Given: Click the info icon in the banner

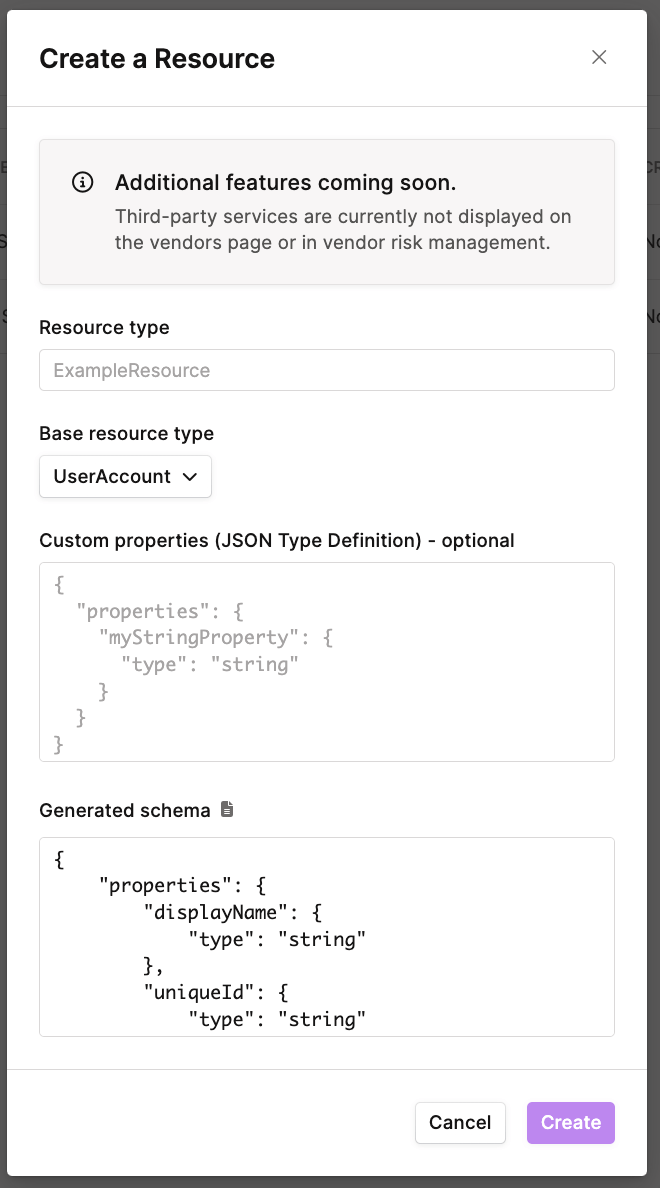Looking at the screenshot, I should 83,183.
